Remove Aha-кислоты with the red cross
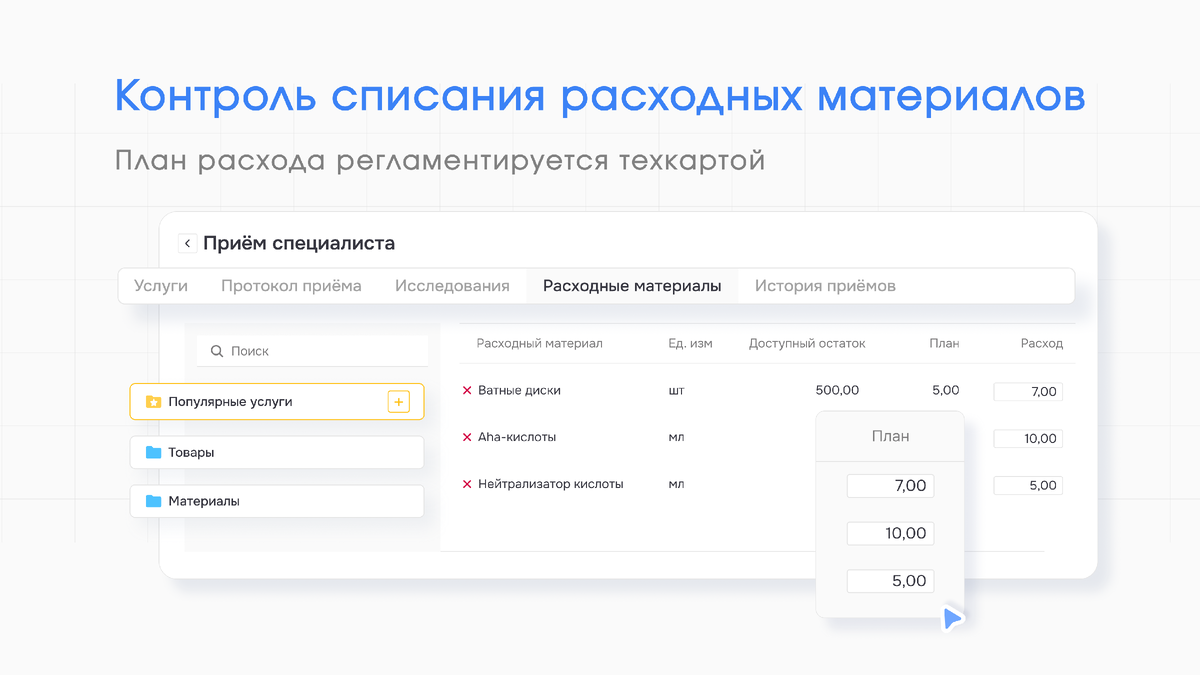The height and width of the screenshot is (675, 1200). 467,437
